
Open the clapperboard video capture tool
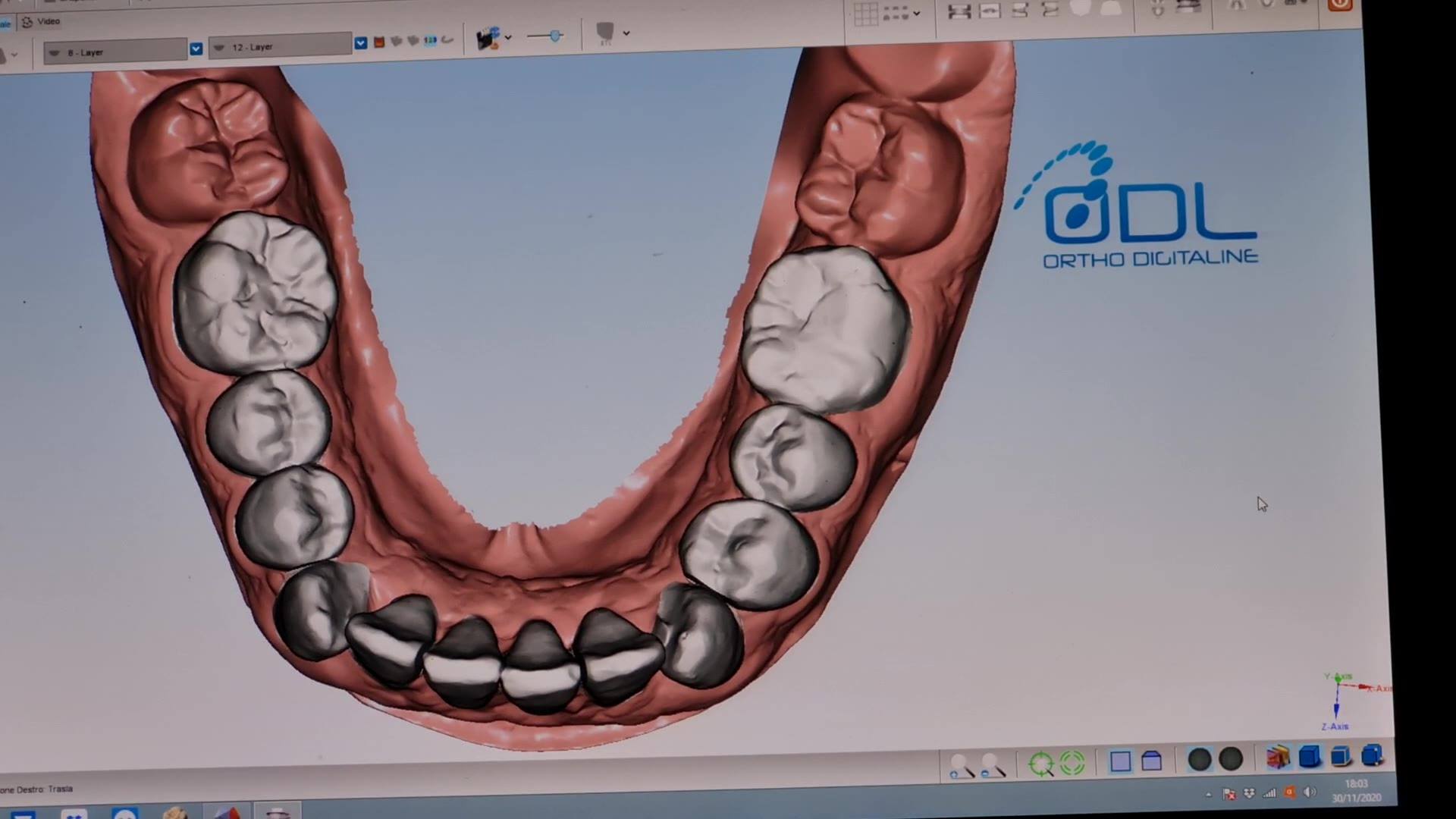[x=488, y=37]
